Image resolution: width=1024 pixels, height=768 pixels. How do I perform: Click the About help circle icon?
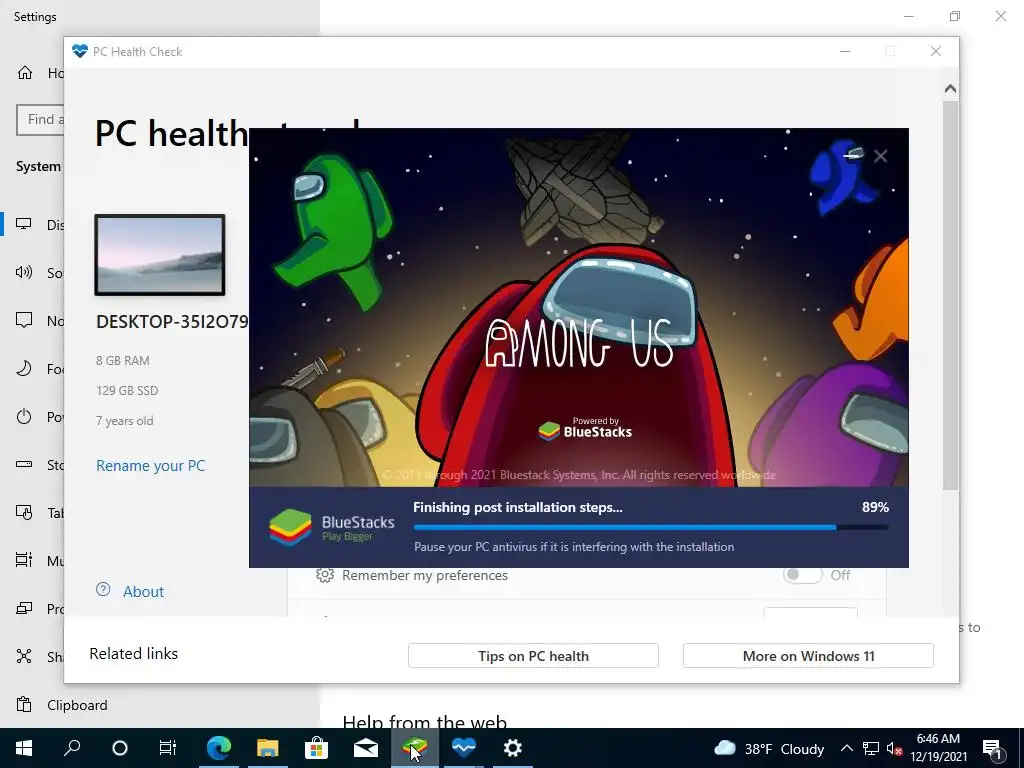[x=103, y=590]
